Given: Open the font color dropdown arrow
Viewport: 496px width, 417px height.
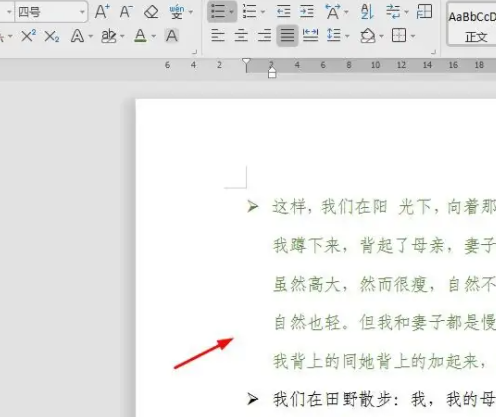Looking at the screenshot, I should (154, 36).
